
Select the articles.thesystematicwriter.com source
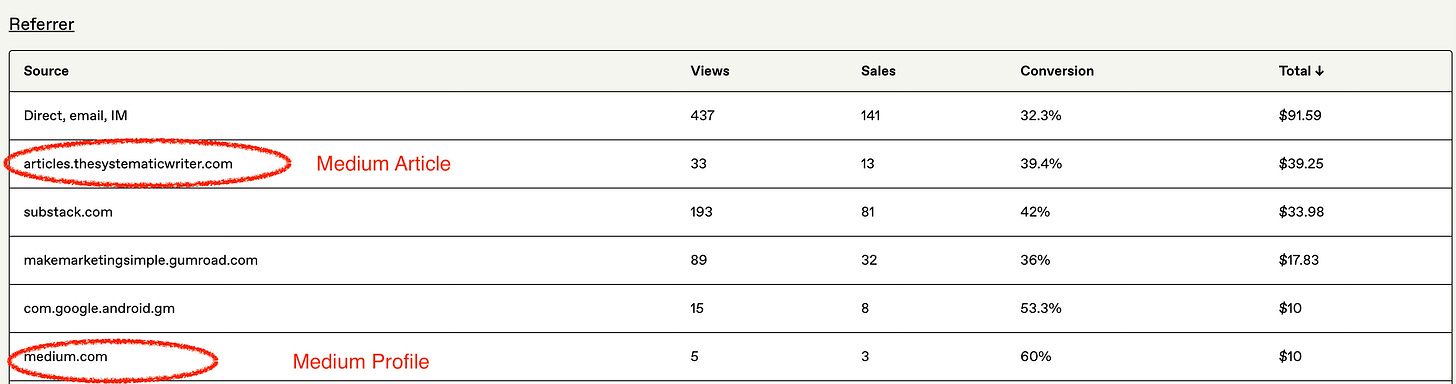pyautogui.click(x=128, y=163)
